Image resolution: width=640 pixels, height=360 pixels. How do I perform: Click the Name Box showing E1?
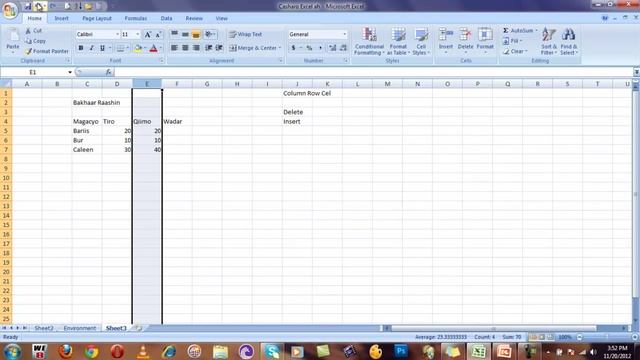pyautogui.click(x=33, y=72)
